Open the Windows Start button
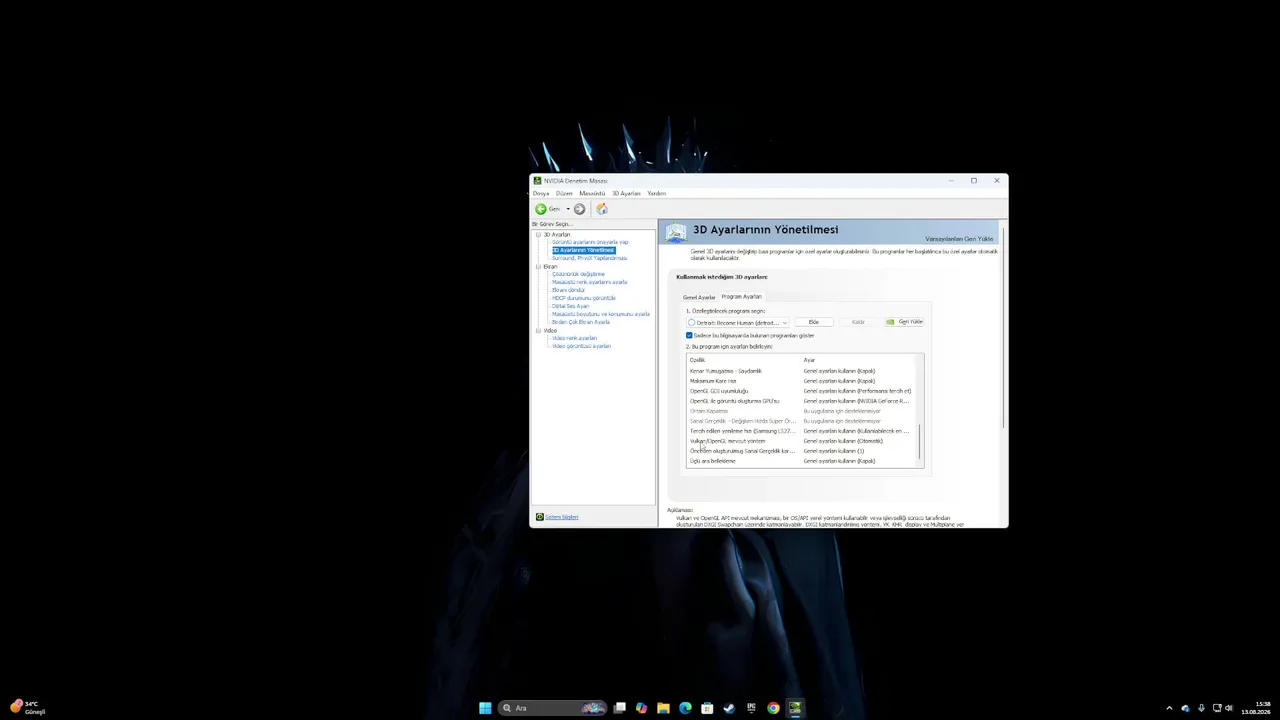Image resolution: width=1280 pixels, height=720 pixels. (x=485, y=708)
